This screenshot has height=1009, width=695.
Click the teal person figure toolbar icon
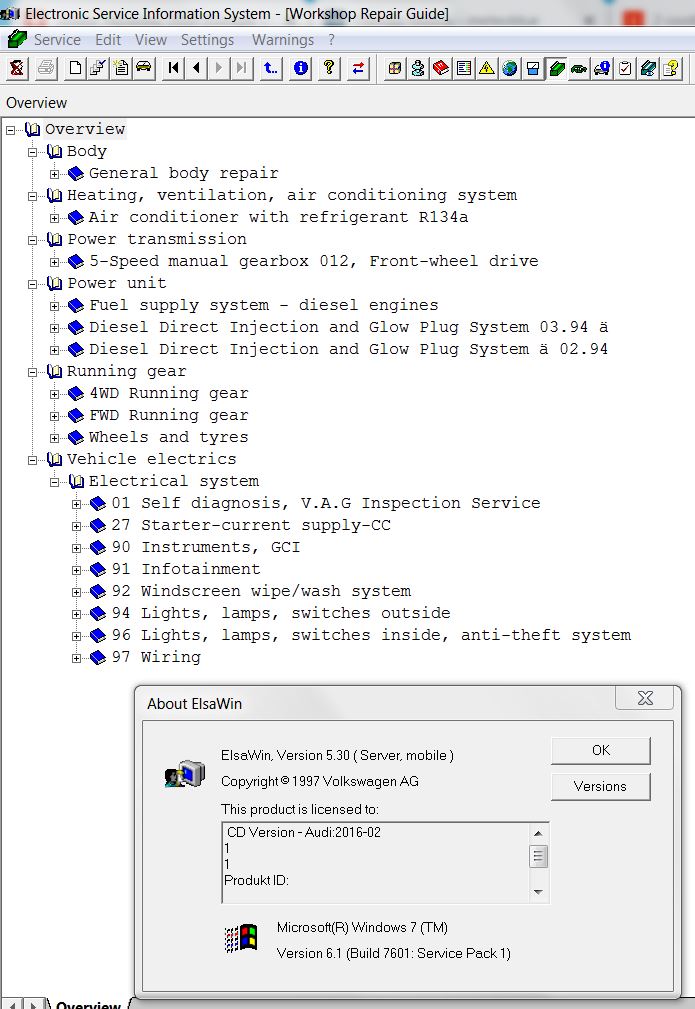click(x=418, y=68)
